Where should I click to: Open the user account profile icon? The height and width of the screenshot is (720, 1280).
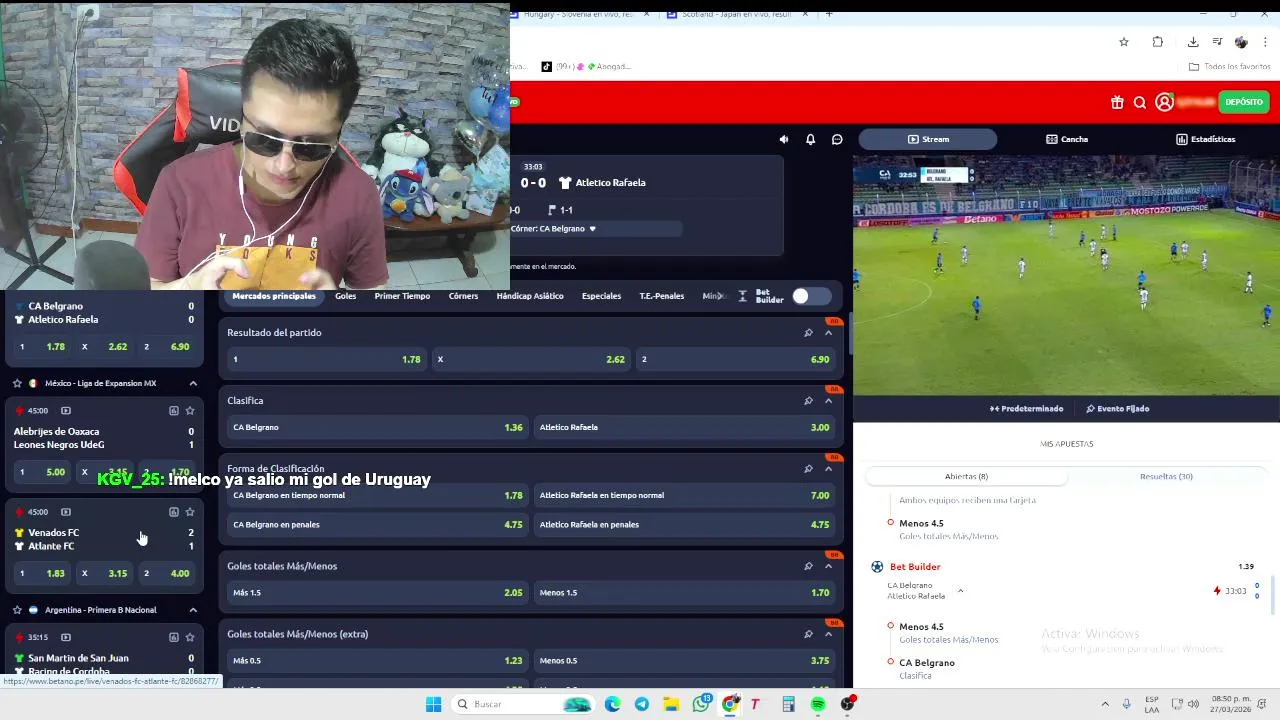(1164, 102)
